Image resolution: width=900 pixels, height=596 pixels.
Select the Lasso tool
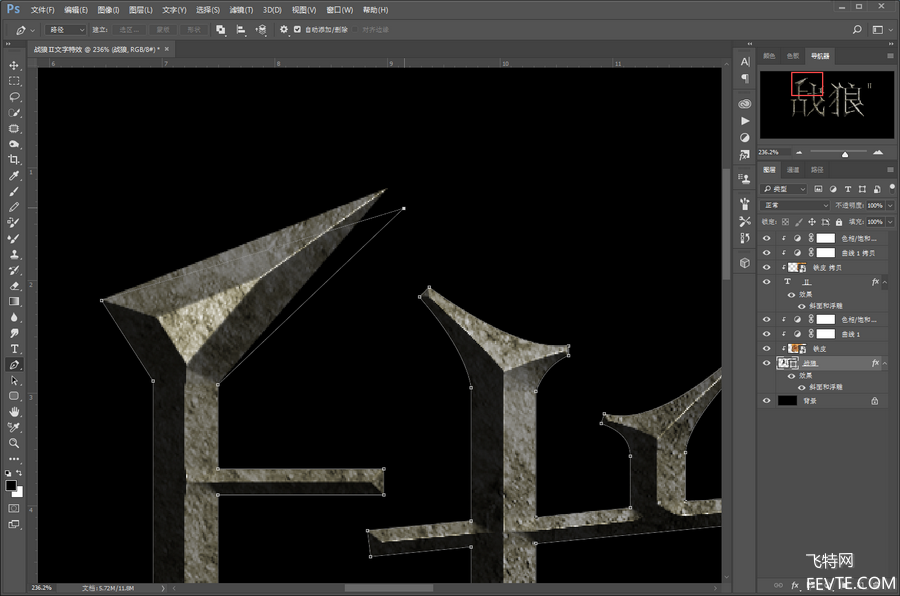[14, 97]
